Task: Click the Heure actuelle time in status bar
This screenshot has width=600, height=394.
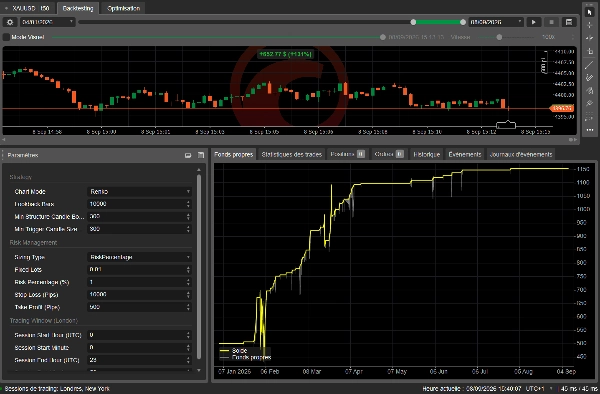Action: pyautogui.click(x=472, y=389)
